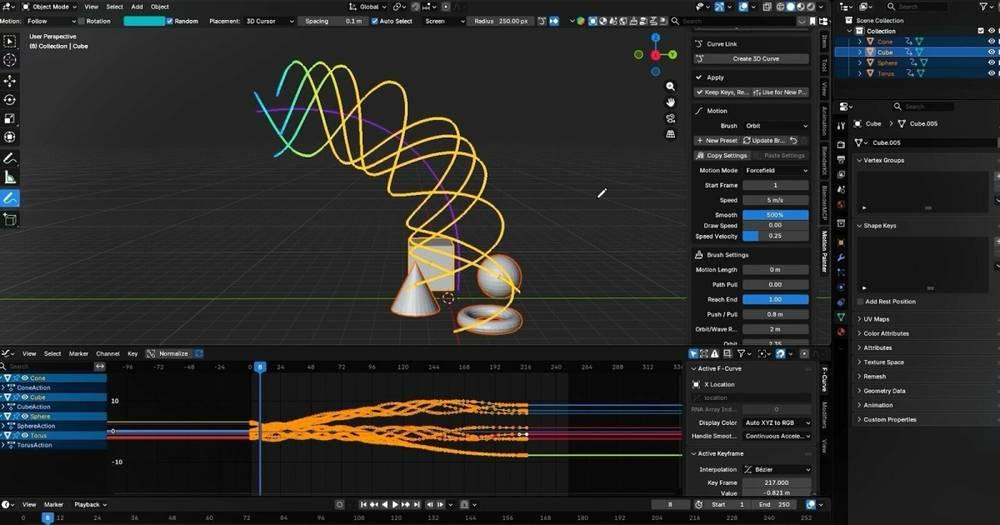Open the graph editor Key menu
The height and width of the screenshot is (525, 1000).
(x=133, y=353)
